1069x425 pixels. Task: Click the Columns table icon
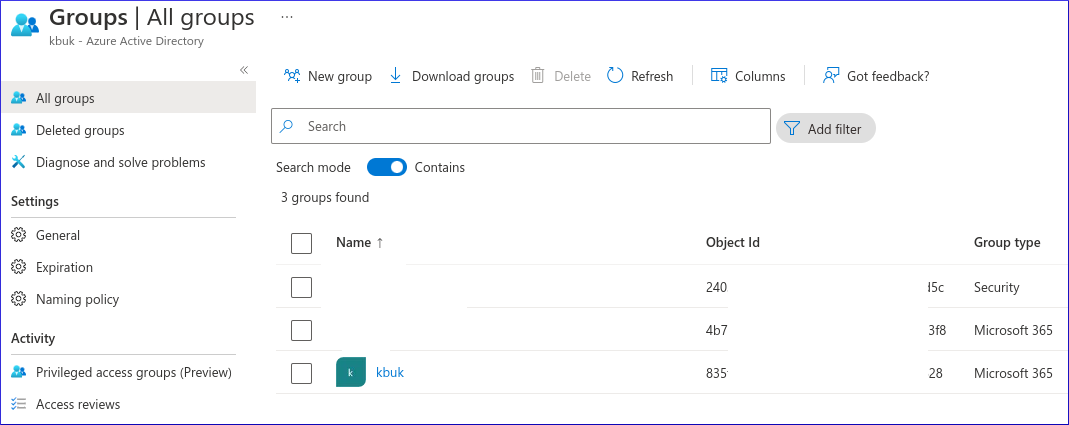(719, 76)
